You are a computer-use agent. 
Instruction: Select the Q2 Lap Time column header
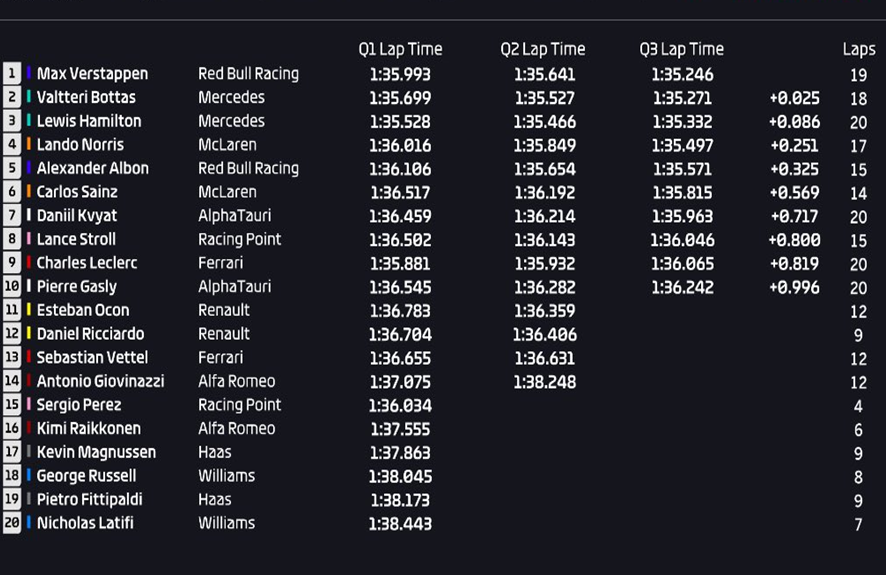[543, 50]
